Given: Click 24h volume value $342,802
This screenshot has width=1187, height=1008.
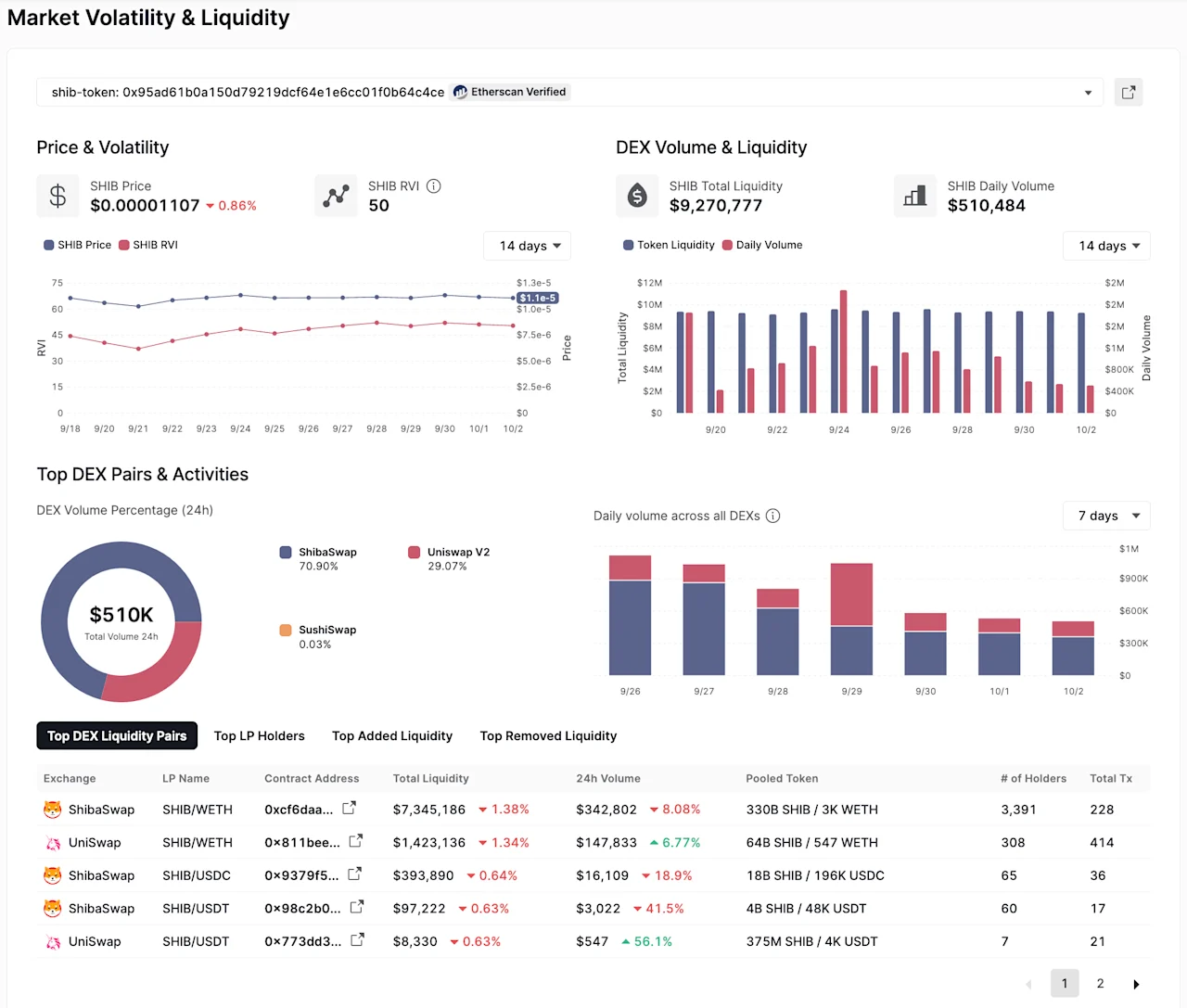Looking at the screenshot, I should click(x=606, y=810).
